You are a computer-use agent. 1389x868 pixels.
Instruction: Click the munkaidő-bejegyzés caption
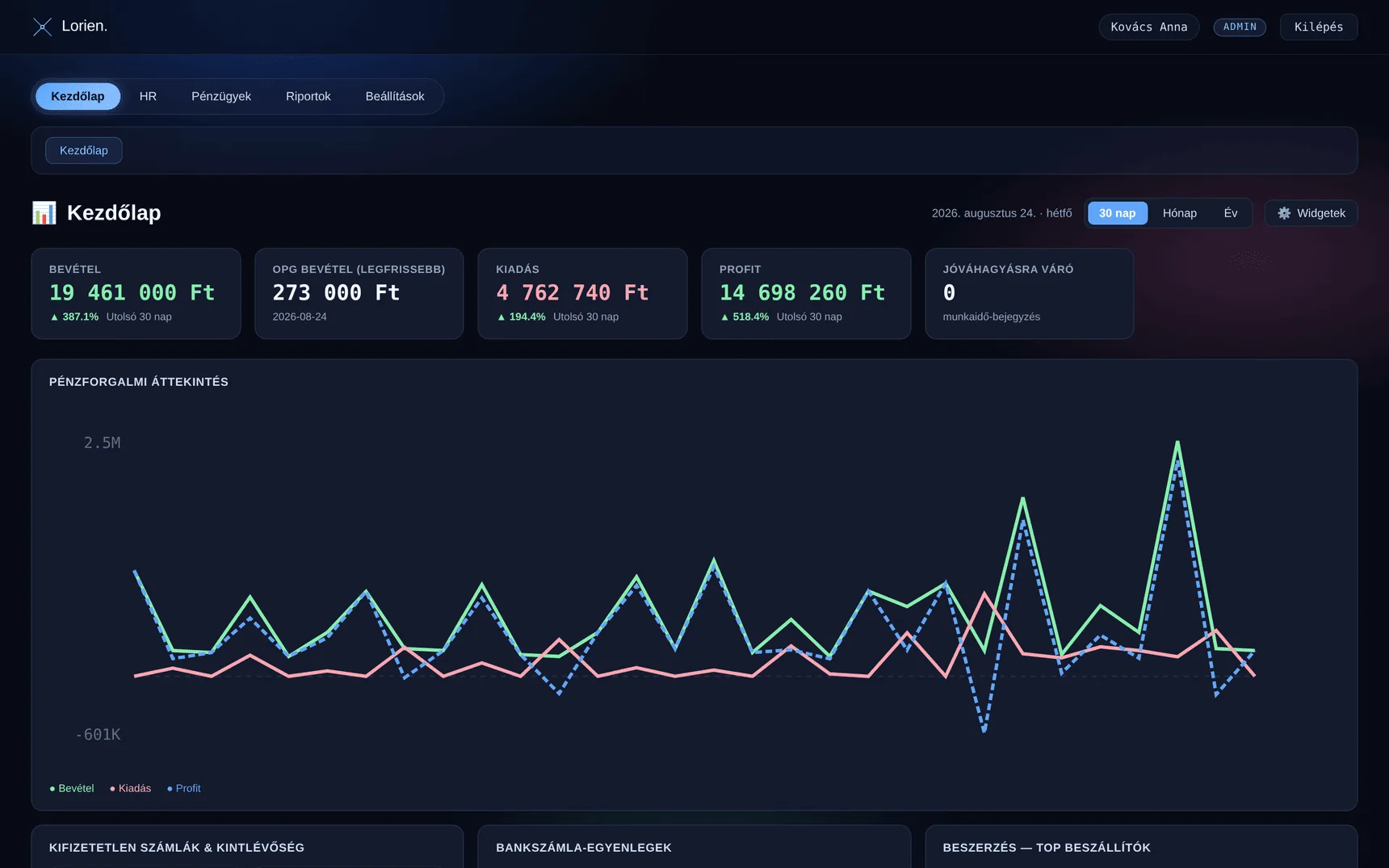coord(992,317)
